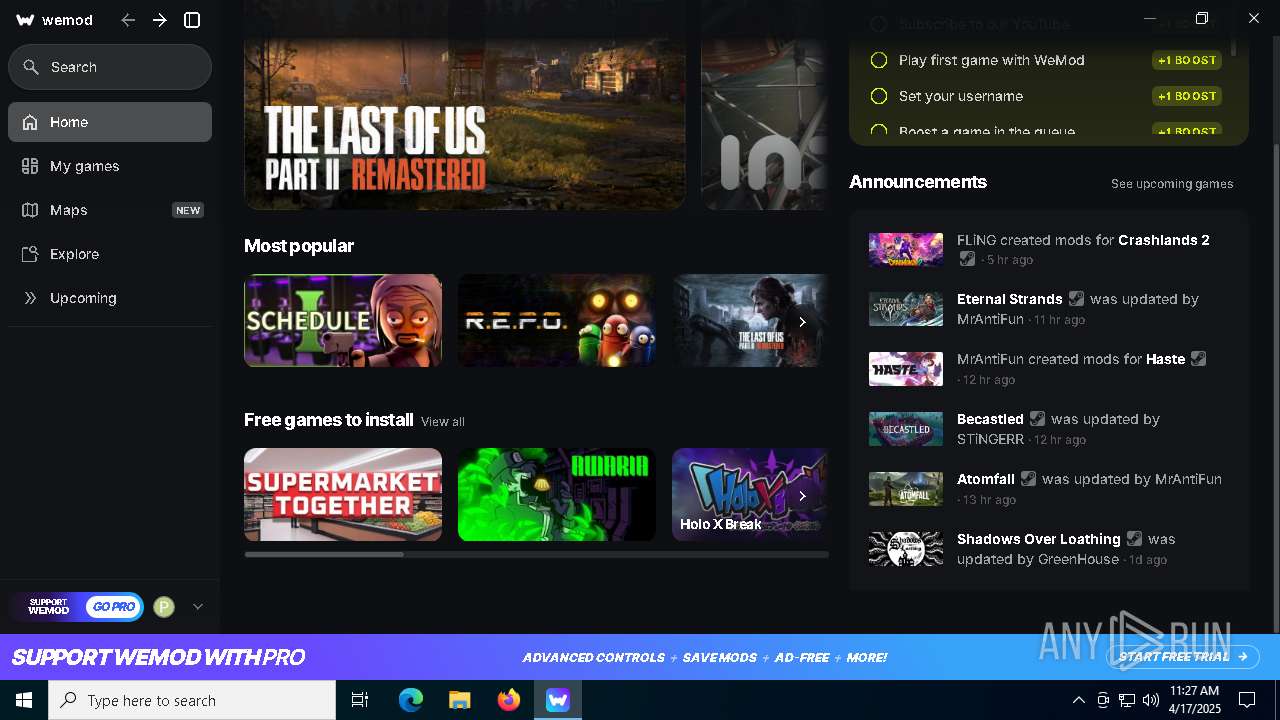Open Windows notification center
The height and width of the screenshot is (720, 1280).
click(1247, 700)
